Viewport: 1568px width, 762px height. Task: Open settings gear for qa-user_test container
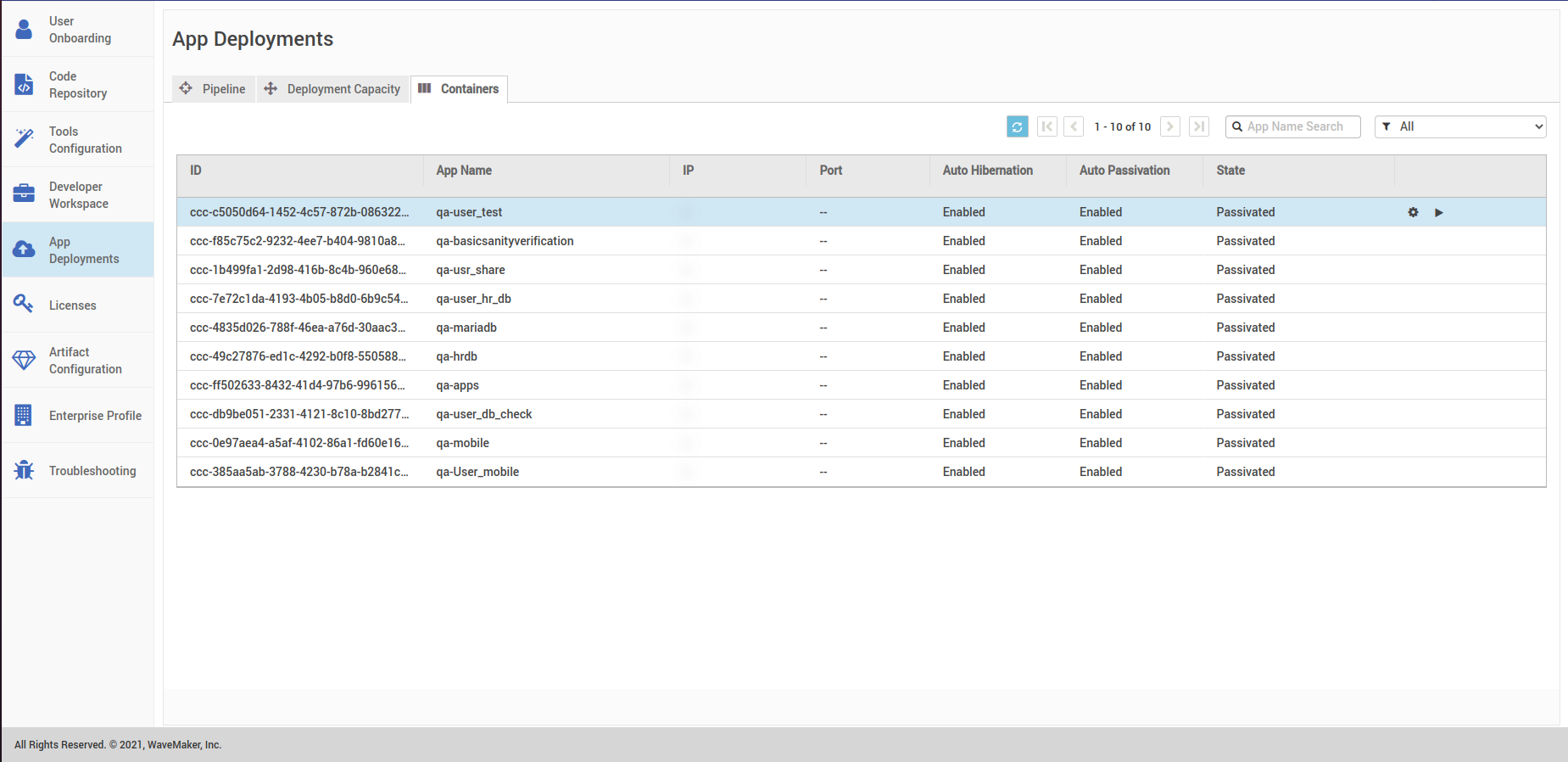coord(1413,212)
